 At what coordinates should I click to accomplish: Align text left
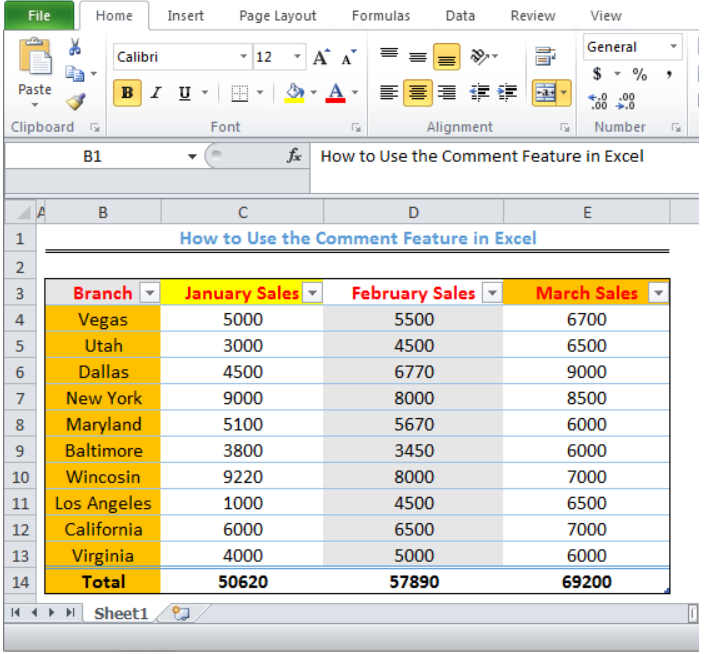389,93
